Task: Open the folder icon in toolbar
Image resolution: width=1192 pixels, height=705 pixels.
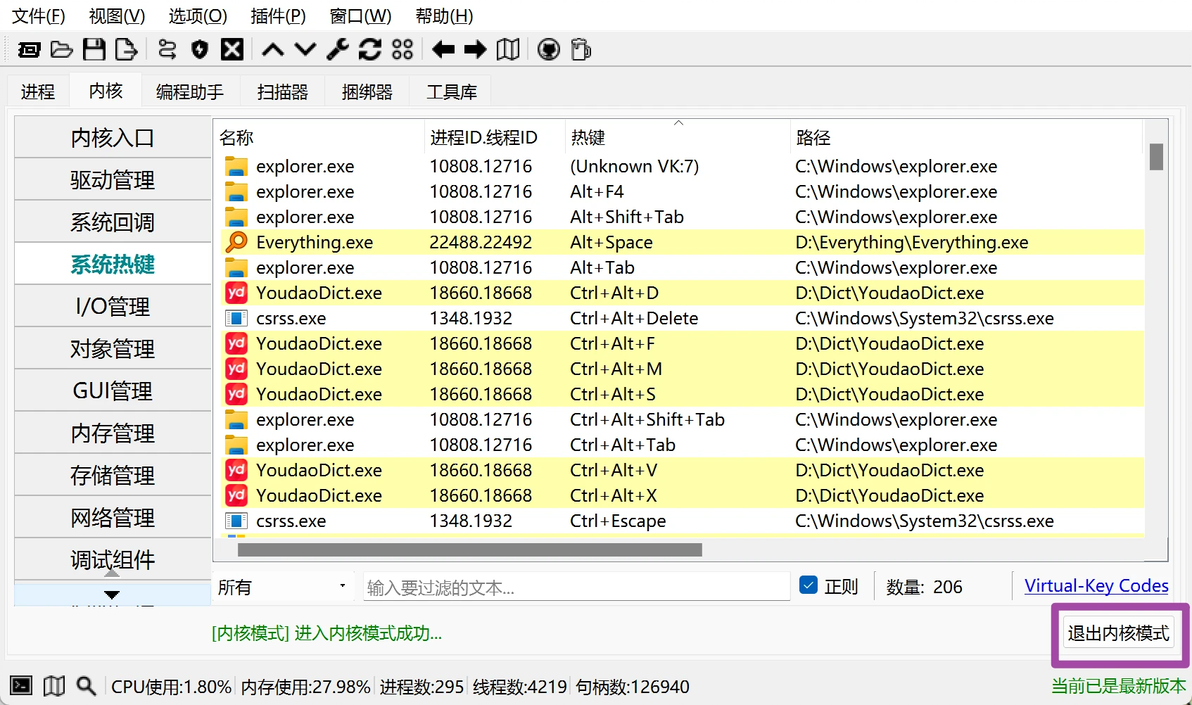Action: (62, 50)
